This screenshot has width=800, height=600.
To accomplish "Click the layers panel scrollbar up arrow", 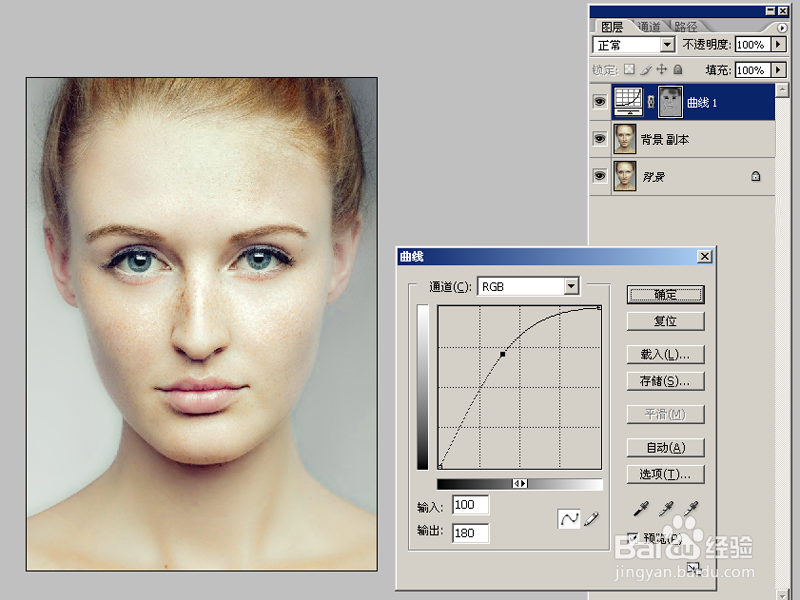I will [x=782, y=90].
